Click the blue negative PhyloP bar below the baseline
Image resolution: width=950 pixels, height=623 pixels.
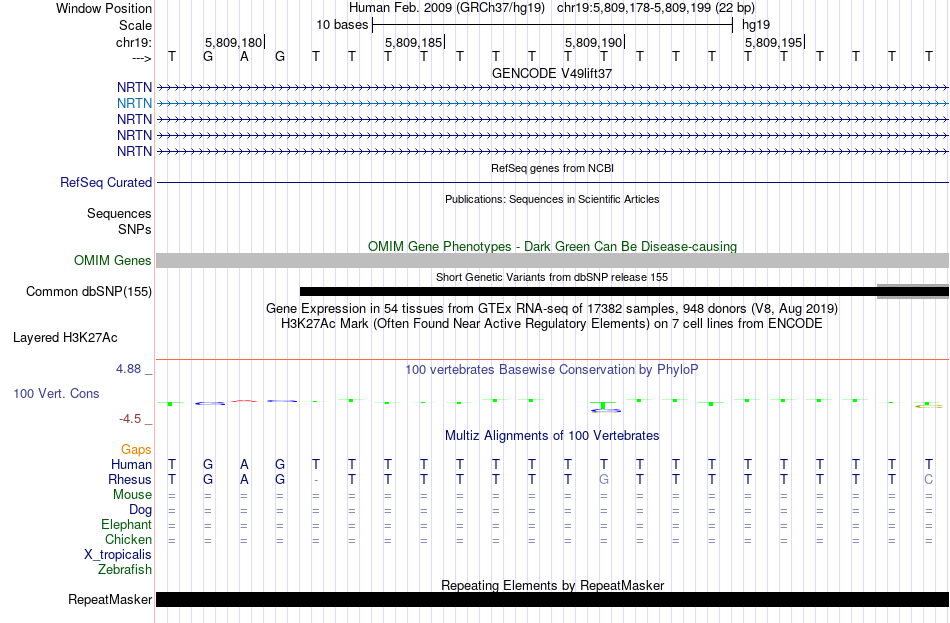coord(606,410)
